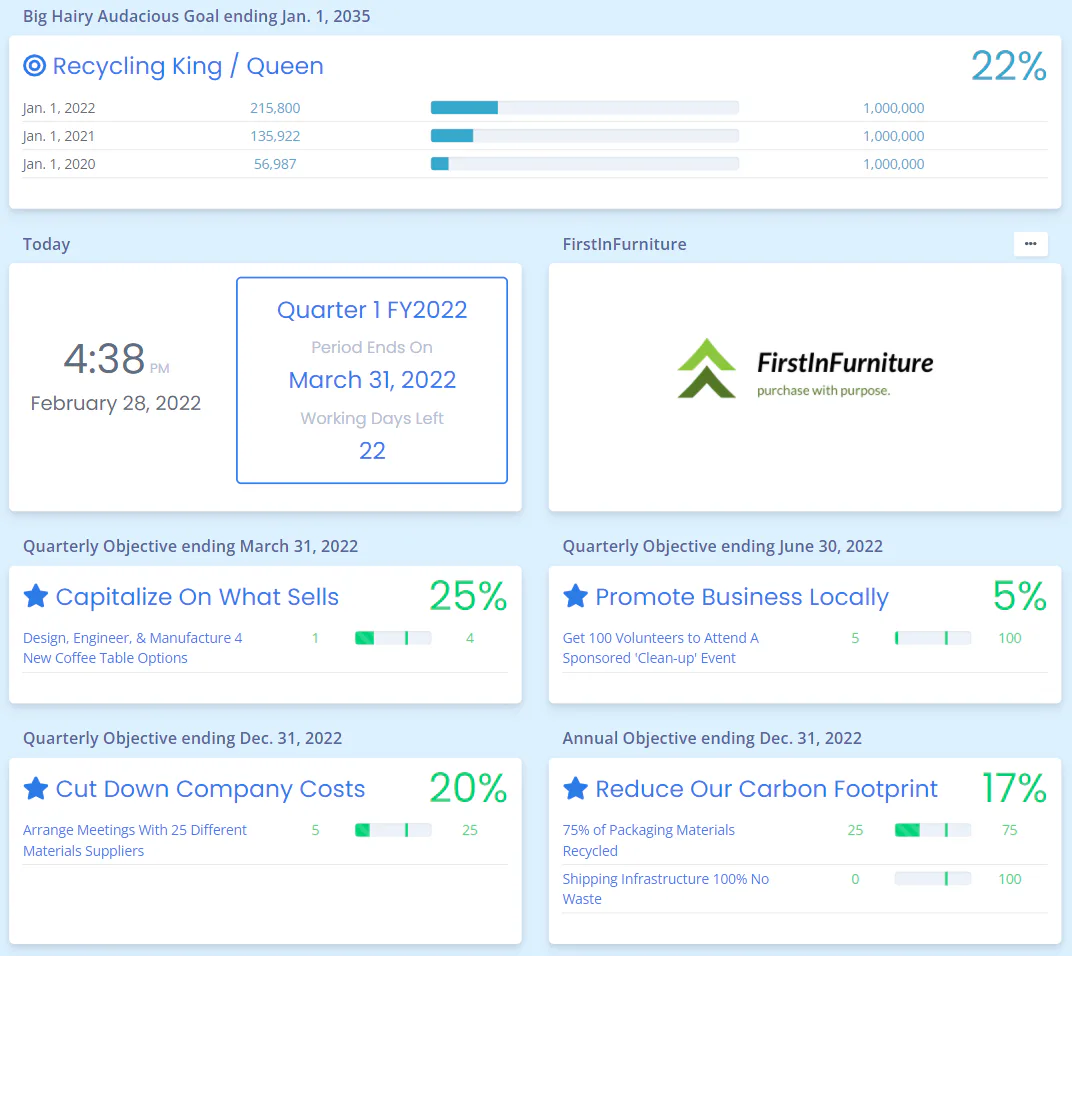Image resolution: width=1072 pixels, height=1115 pixels.
Task: Open the Reduce Our Carbon Footprint objective
Action: (x=766, y=789)
